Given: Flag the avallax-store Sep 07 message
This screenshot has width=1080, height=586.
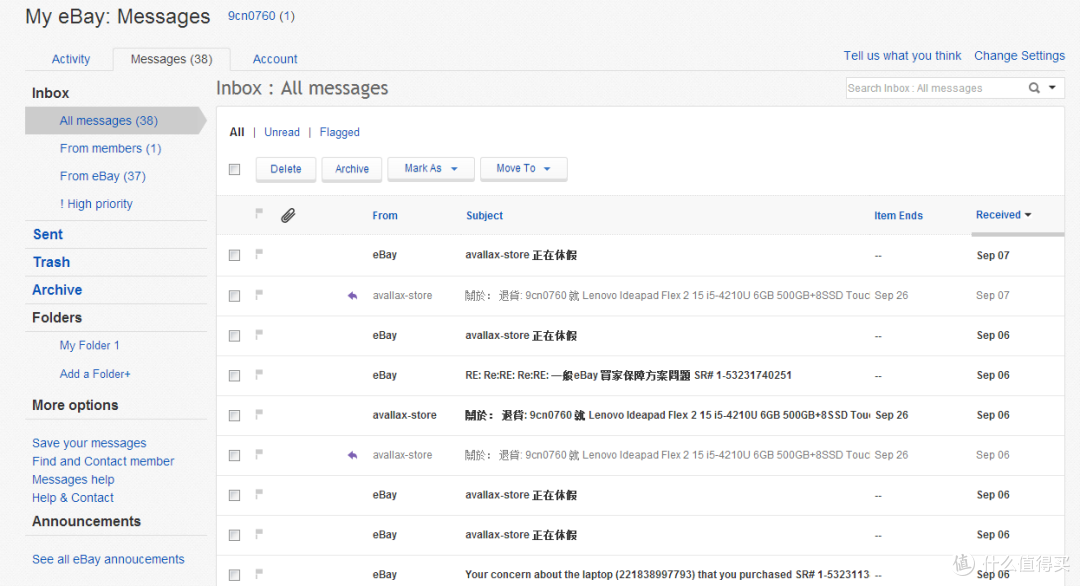Looking at the screenshot, I should [259, 295].
